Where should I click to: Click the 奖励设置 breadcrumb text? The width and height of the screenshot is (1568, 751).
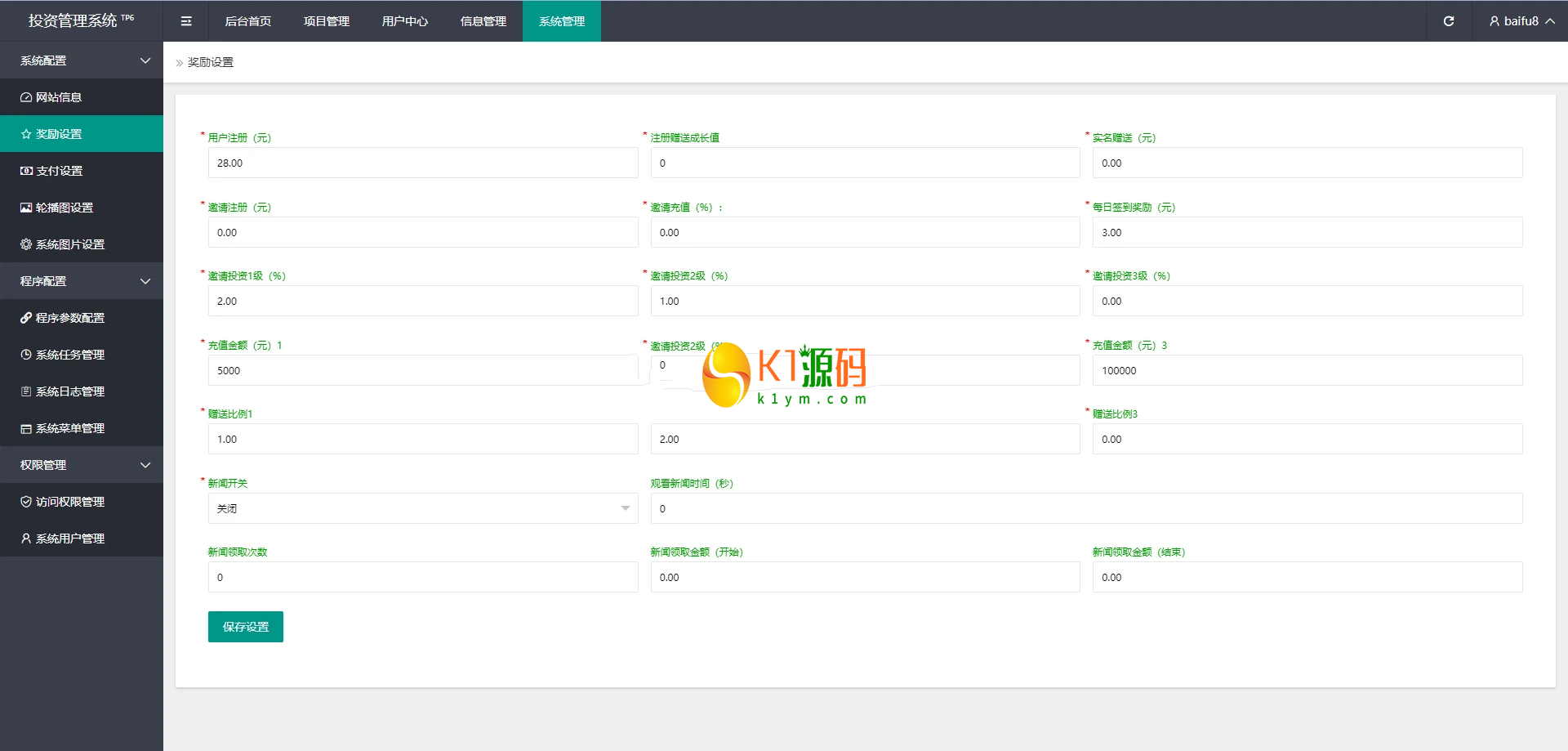coord(211,62)
